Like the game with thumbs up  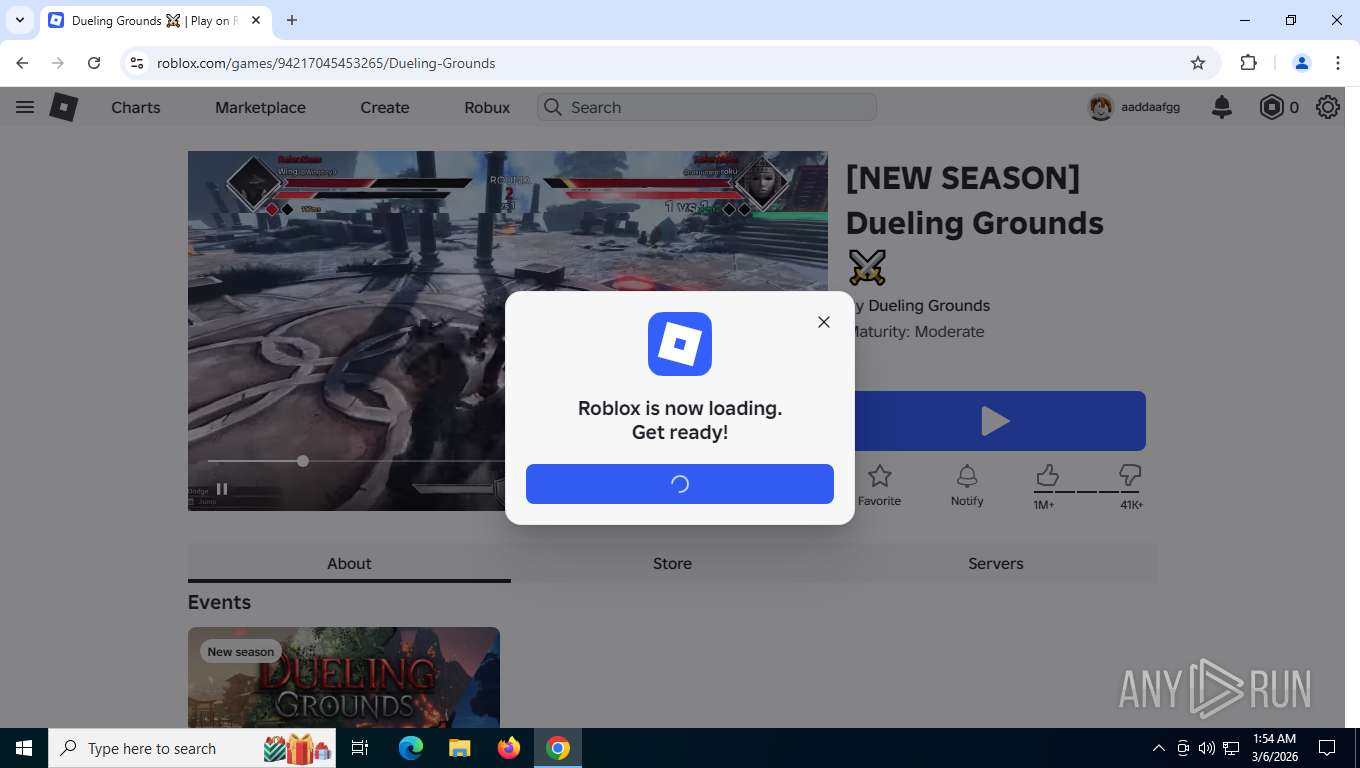coord(1047,475)
